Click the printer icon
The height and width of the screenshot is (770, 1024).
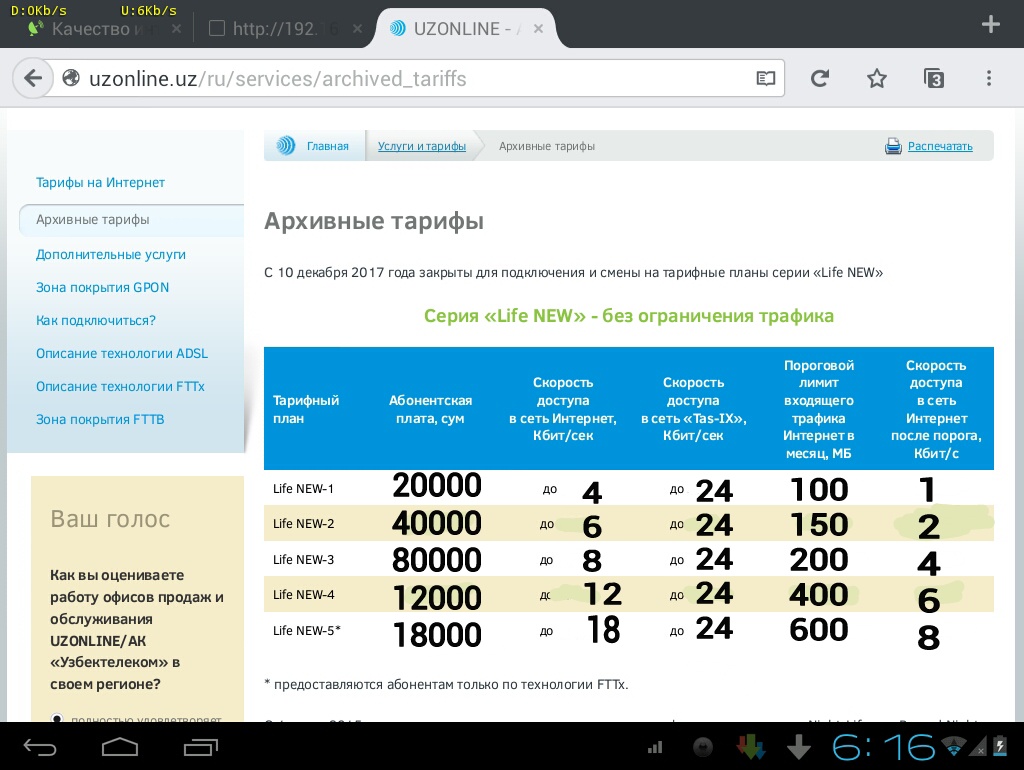[x=893, y=146]
